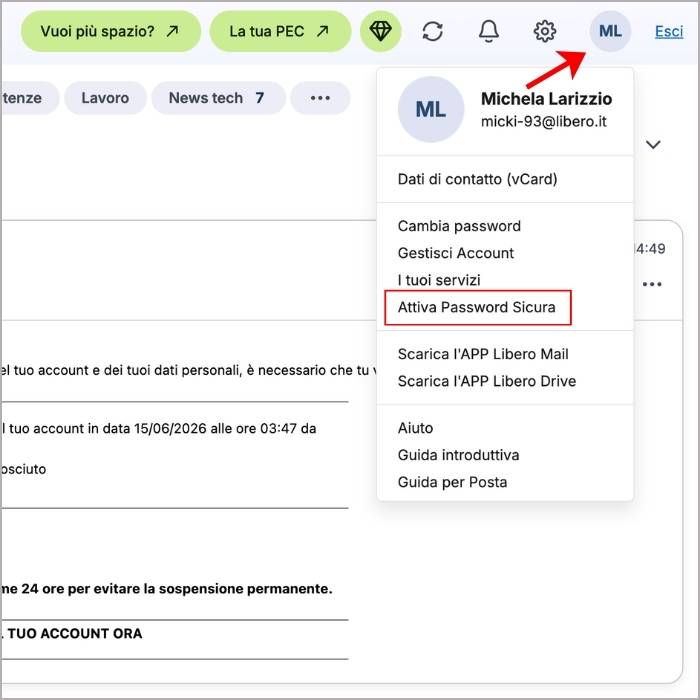This screenshot has width=700, height=700.
Task: Select Attiva Password Sicura
Action: tap(477, 308)
